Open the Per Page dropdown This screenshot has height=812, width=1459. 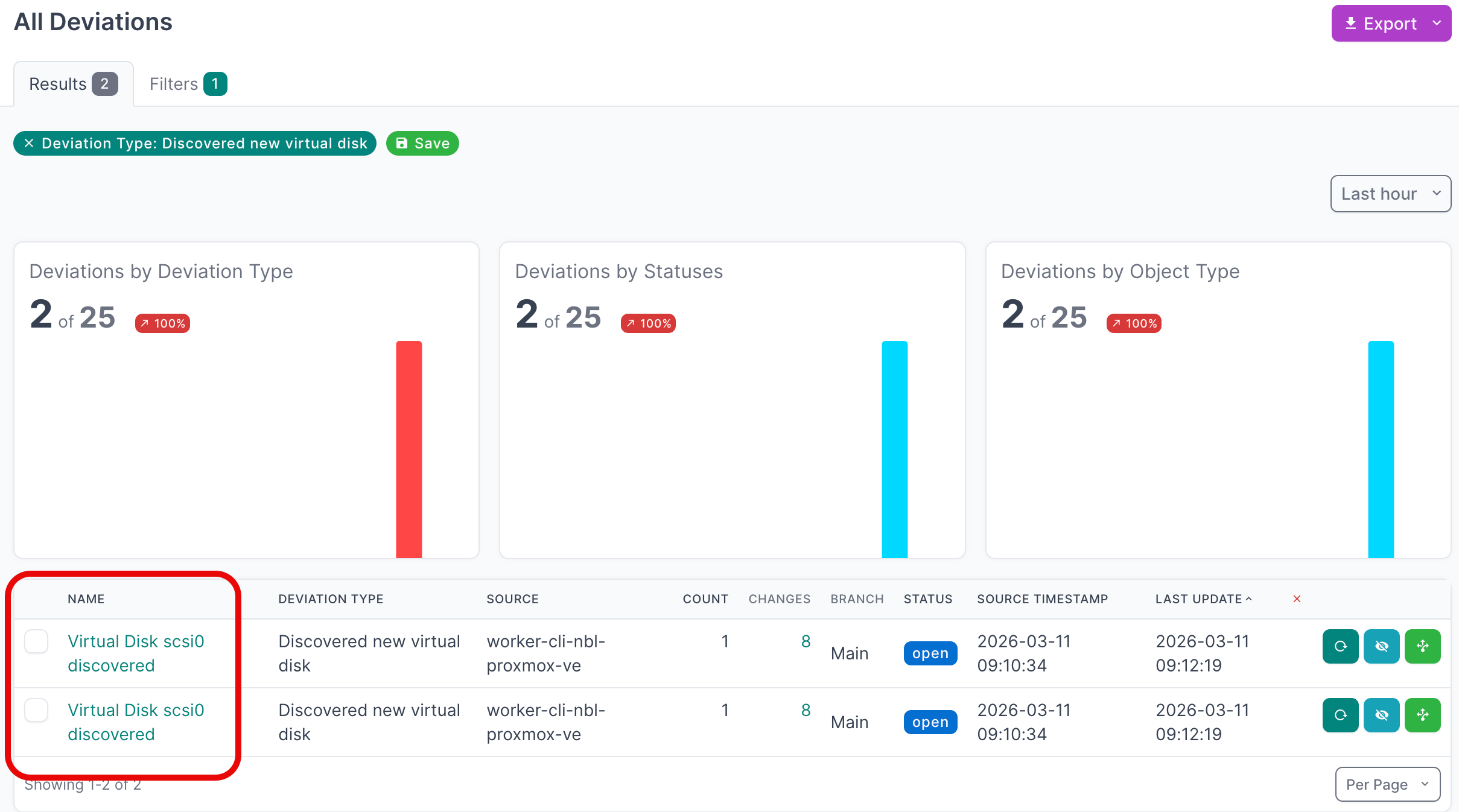coord(1387,784)
